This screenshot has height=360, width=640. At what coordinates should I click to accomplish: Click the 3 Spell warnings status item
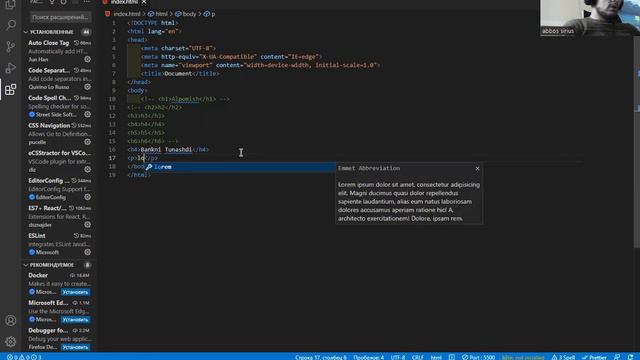(563, 357)
